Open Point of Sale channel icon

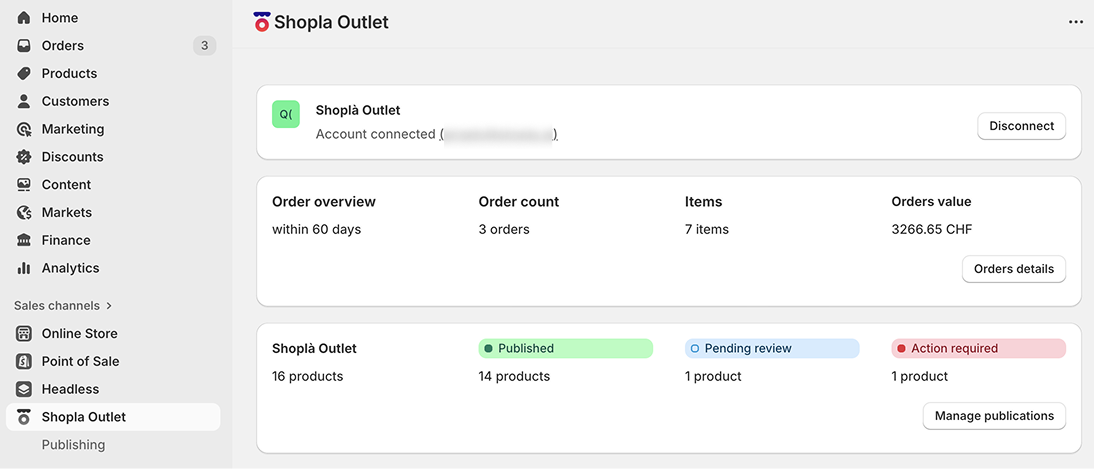[x=24, y=362]
